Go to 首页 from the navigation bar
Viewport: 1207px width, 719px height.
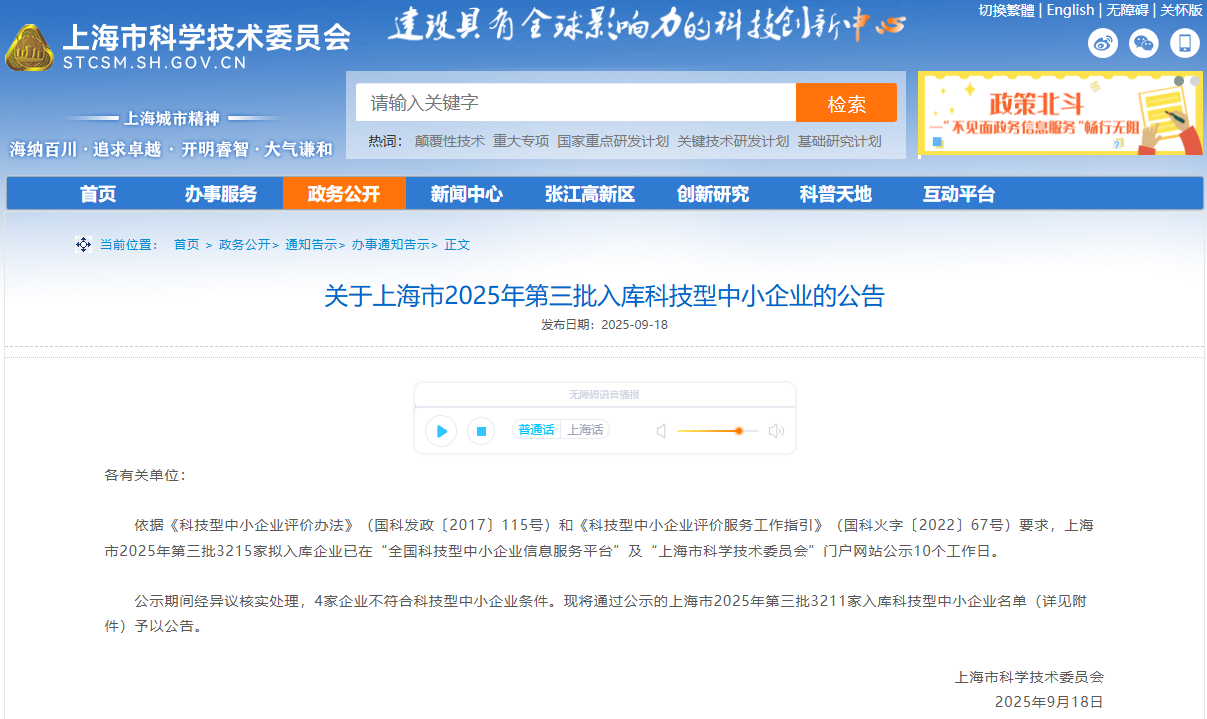click(x=100, y=194)
